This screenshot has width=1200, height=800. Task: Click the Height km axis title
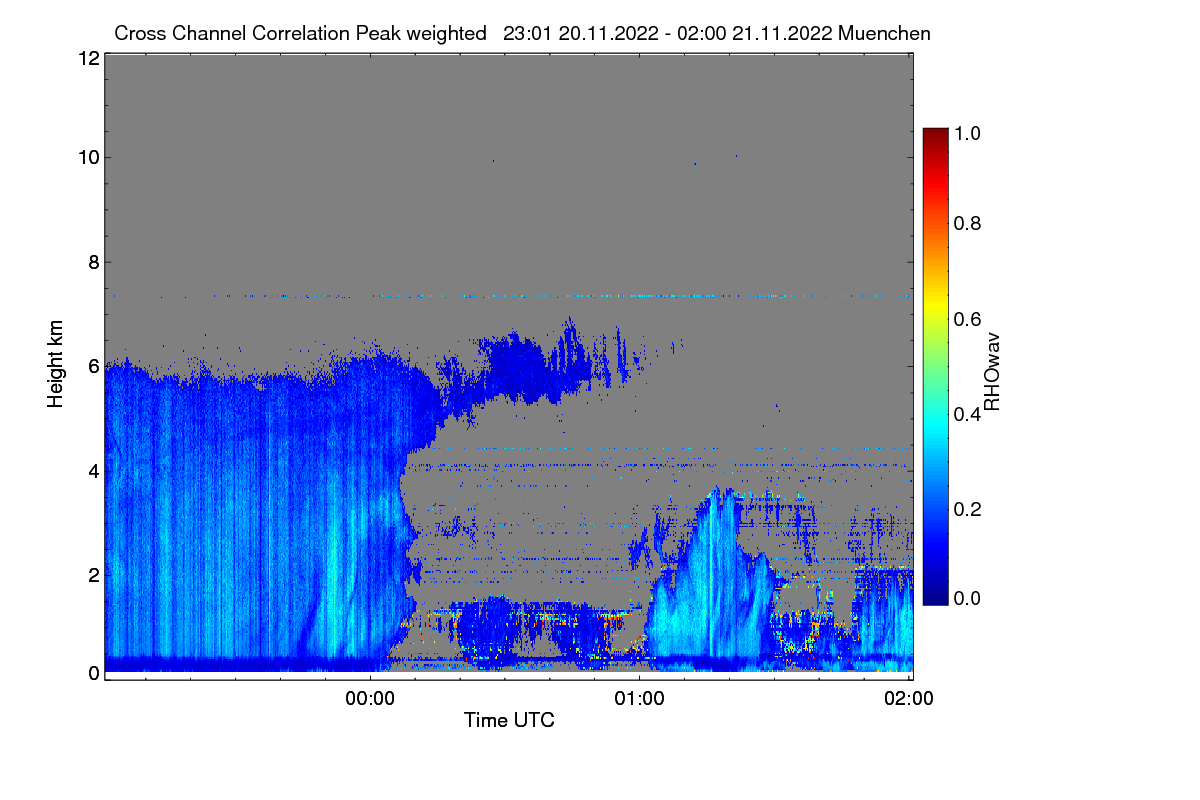point(56,361)
